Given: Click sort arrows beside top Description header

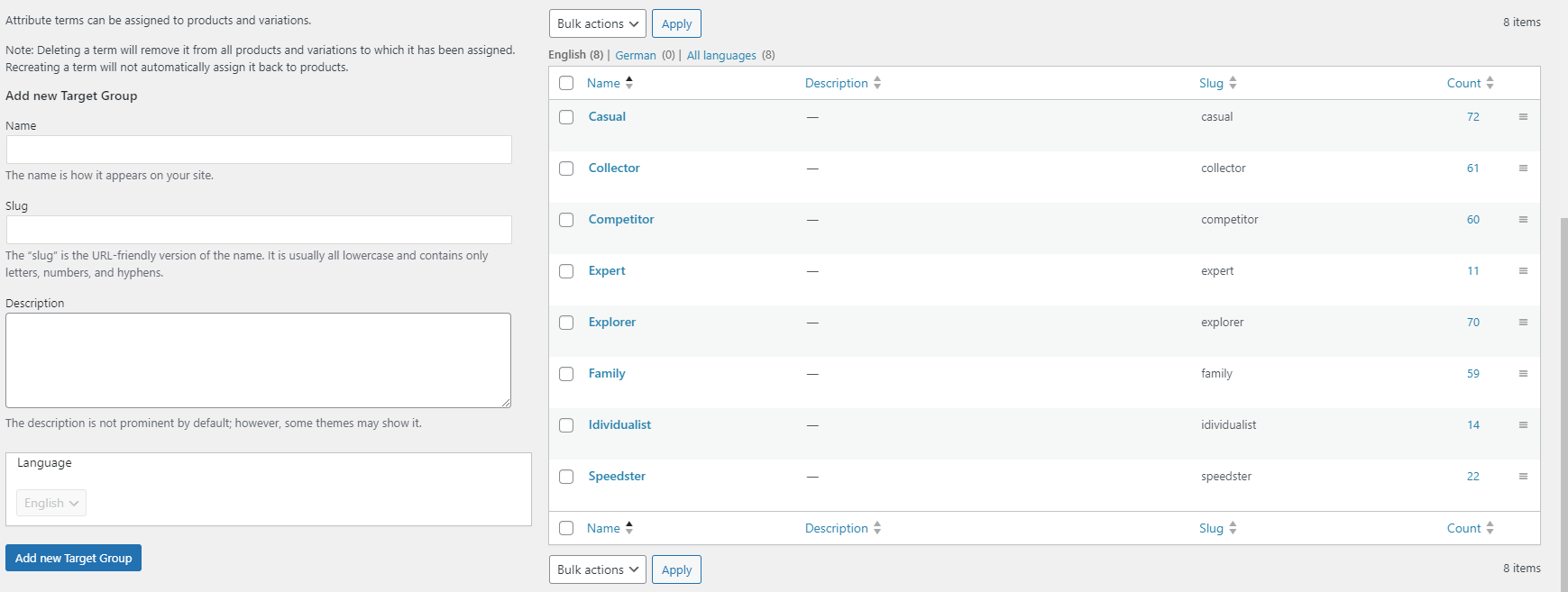Looking at the screenshot, I should point(877,83).
